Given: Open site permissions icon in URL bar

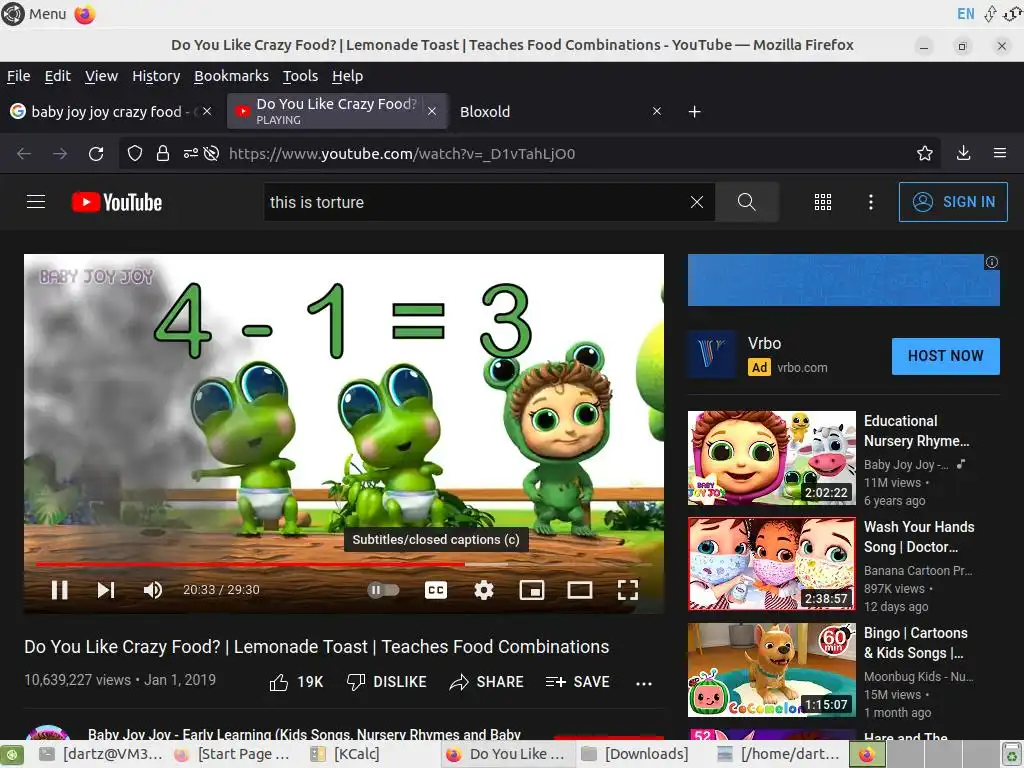Looking at the screenshot, I should (x=191, y=153).
